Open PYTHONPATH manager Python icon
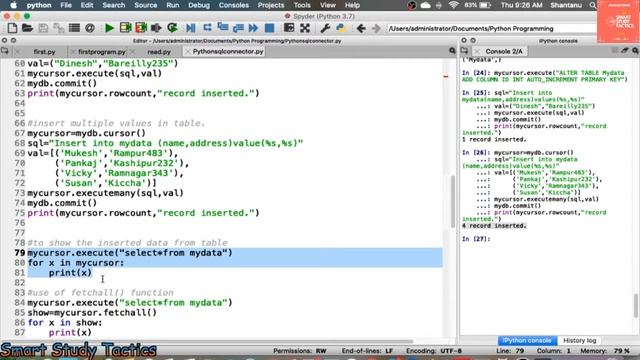 [x=341, y=28]
